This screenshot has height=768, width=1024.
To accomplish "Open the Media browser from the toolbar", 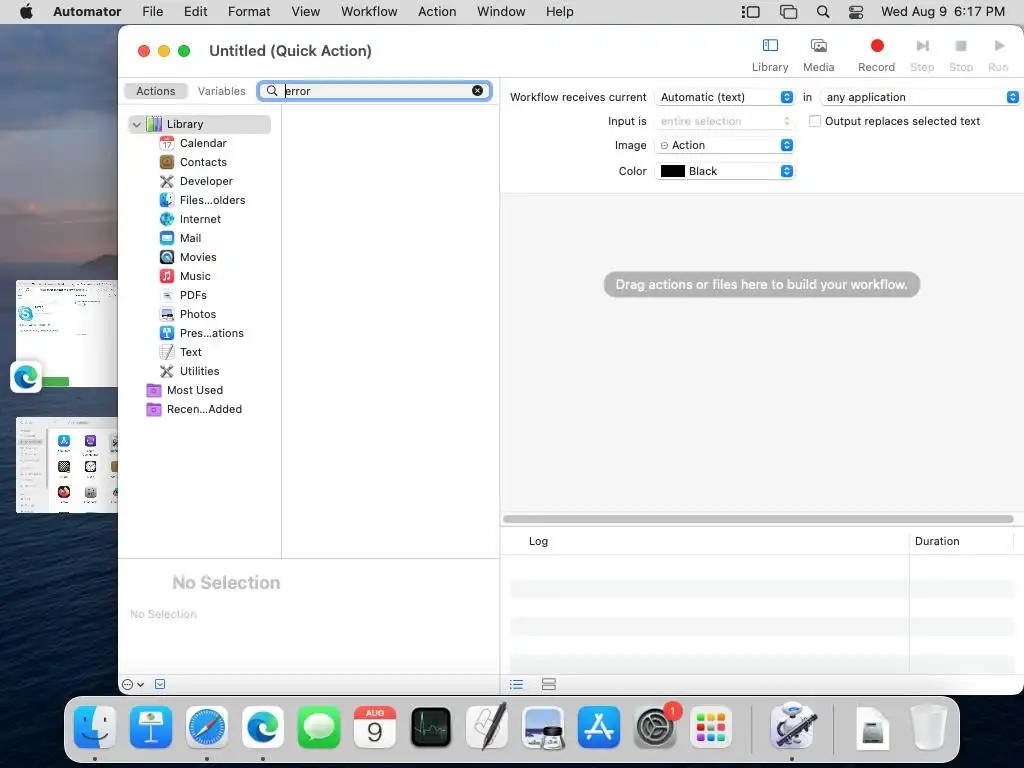I will (818, 55).
